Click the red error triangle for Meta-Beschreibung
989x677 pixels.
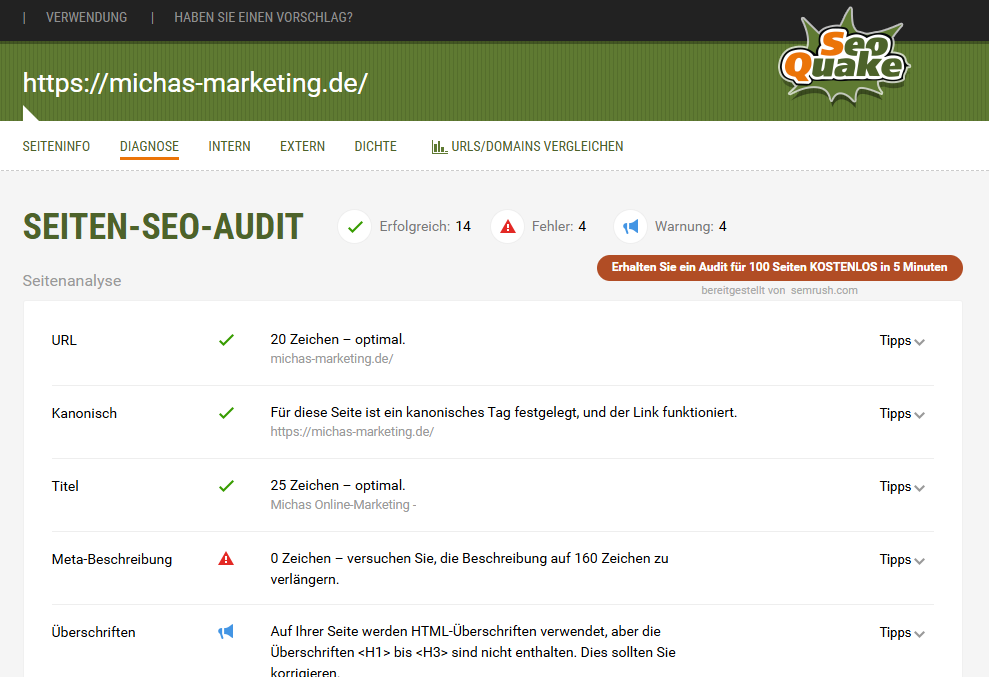point(226,559)
